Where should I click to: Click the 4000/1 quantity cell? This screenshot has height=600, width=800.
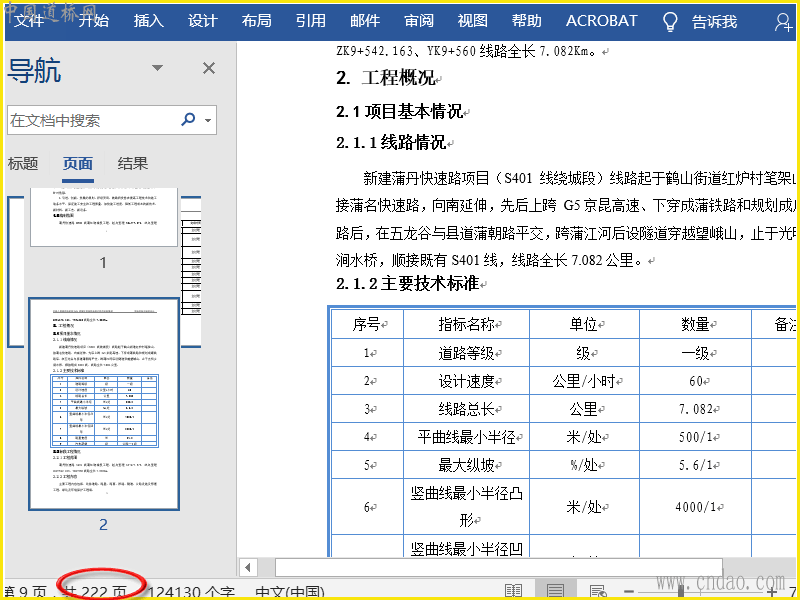point(695,507)
